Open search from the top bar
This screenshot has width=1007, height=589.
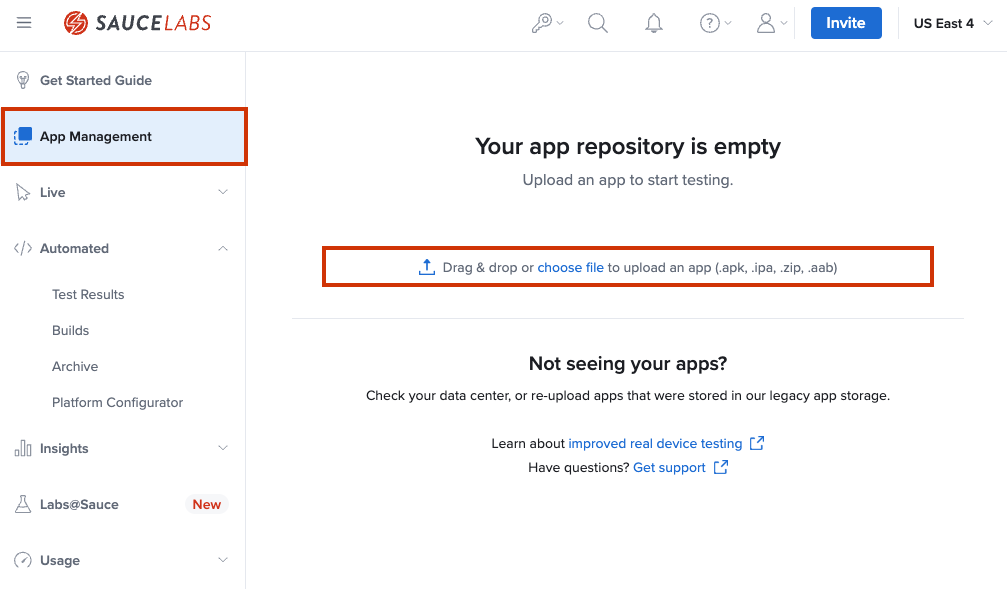coord(598,22)
